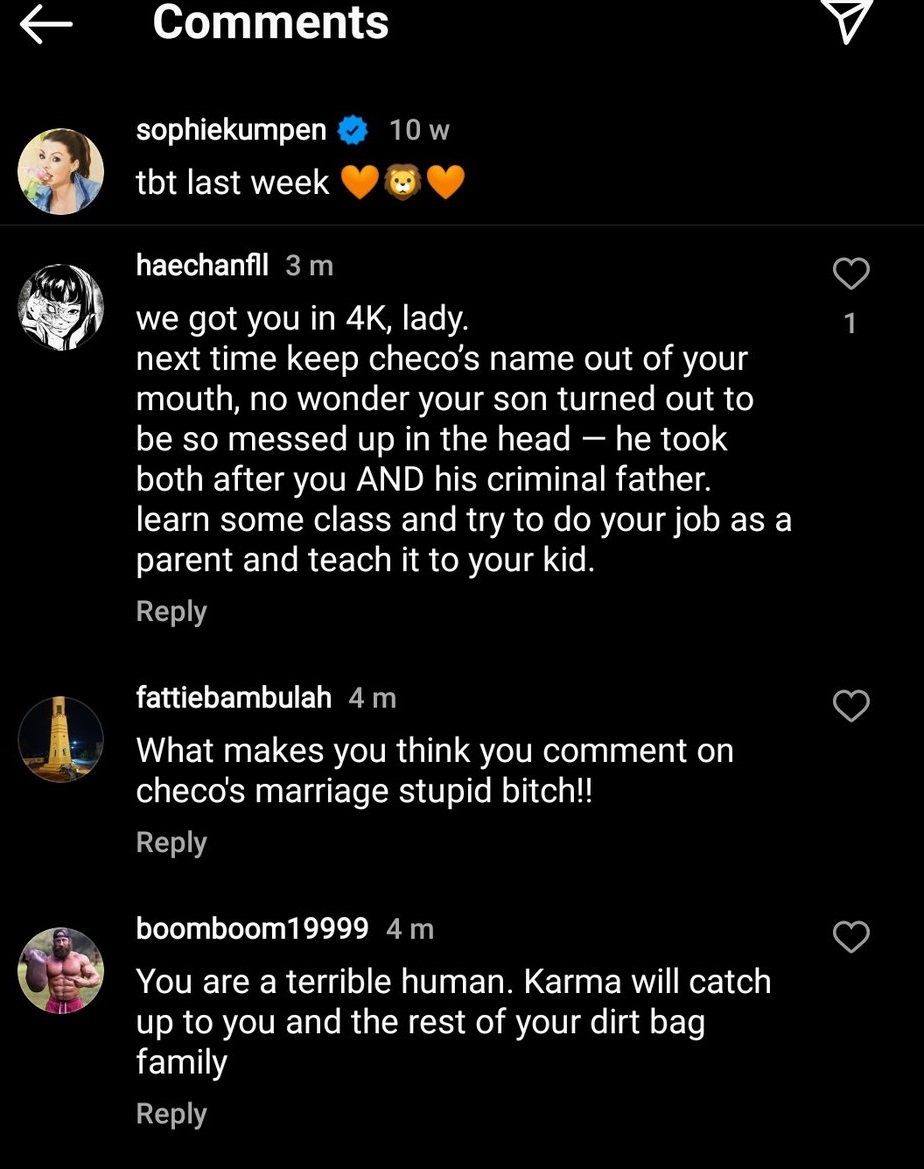Viewport: 924px width, 1169px height.
Task: Reply to boomboom19999's comment
Action: (x=171, y=1114)
